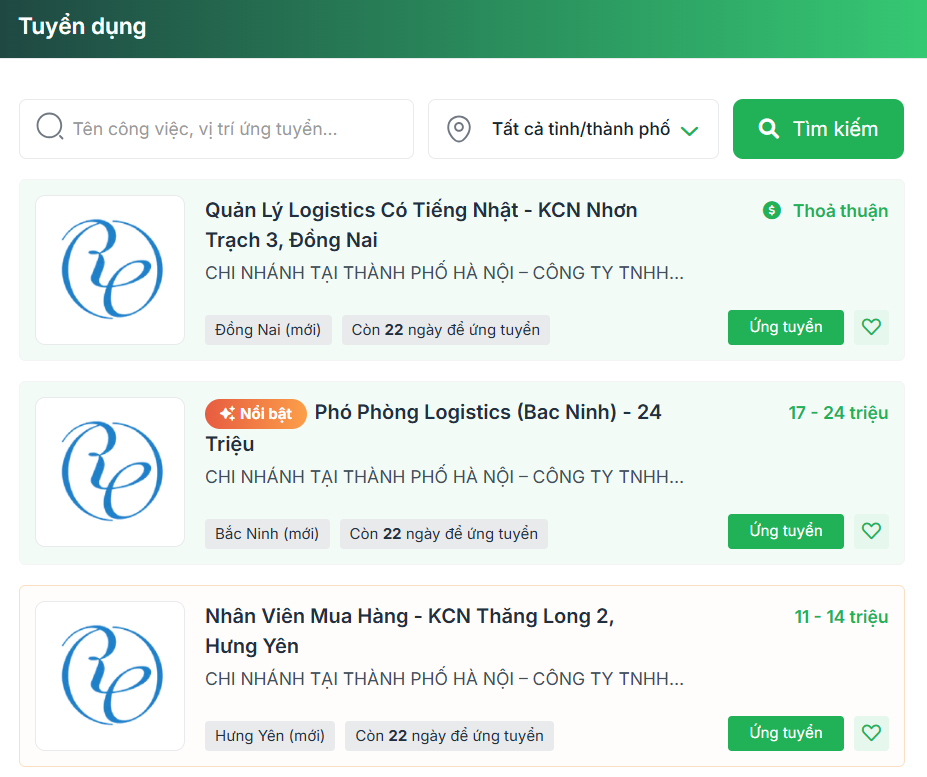Click the Hưng Yên (mới) location tag
This screenshot has width=927, height=777.
(x=270, y=736)
